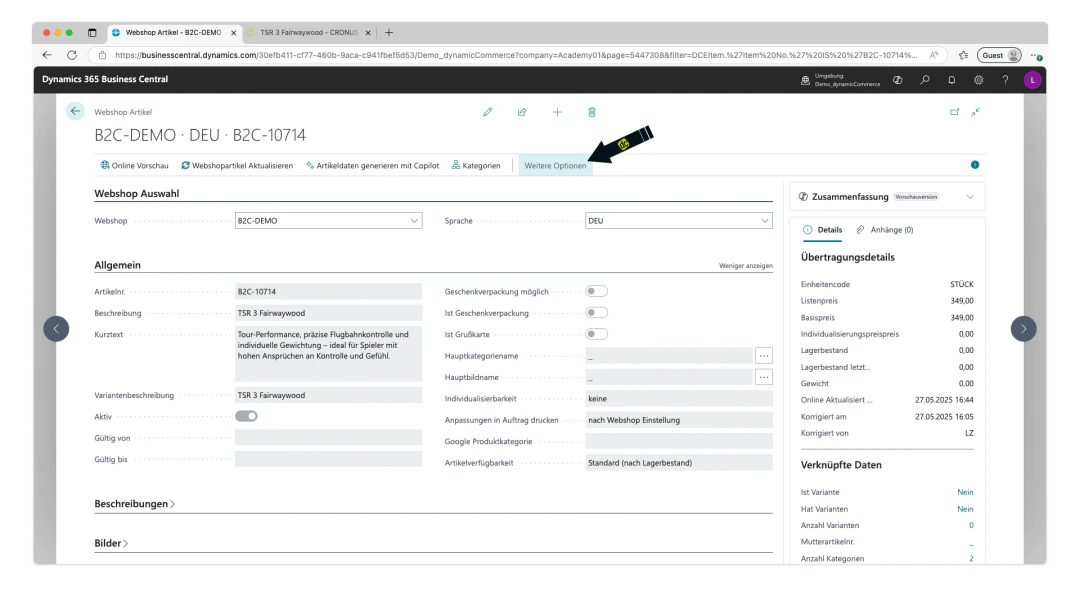Click the Individualisierbarkeit field keine

pos(678,399)
